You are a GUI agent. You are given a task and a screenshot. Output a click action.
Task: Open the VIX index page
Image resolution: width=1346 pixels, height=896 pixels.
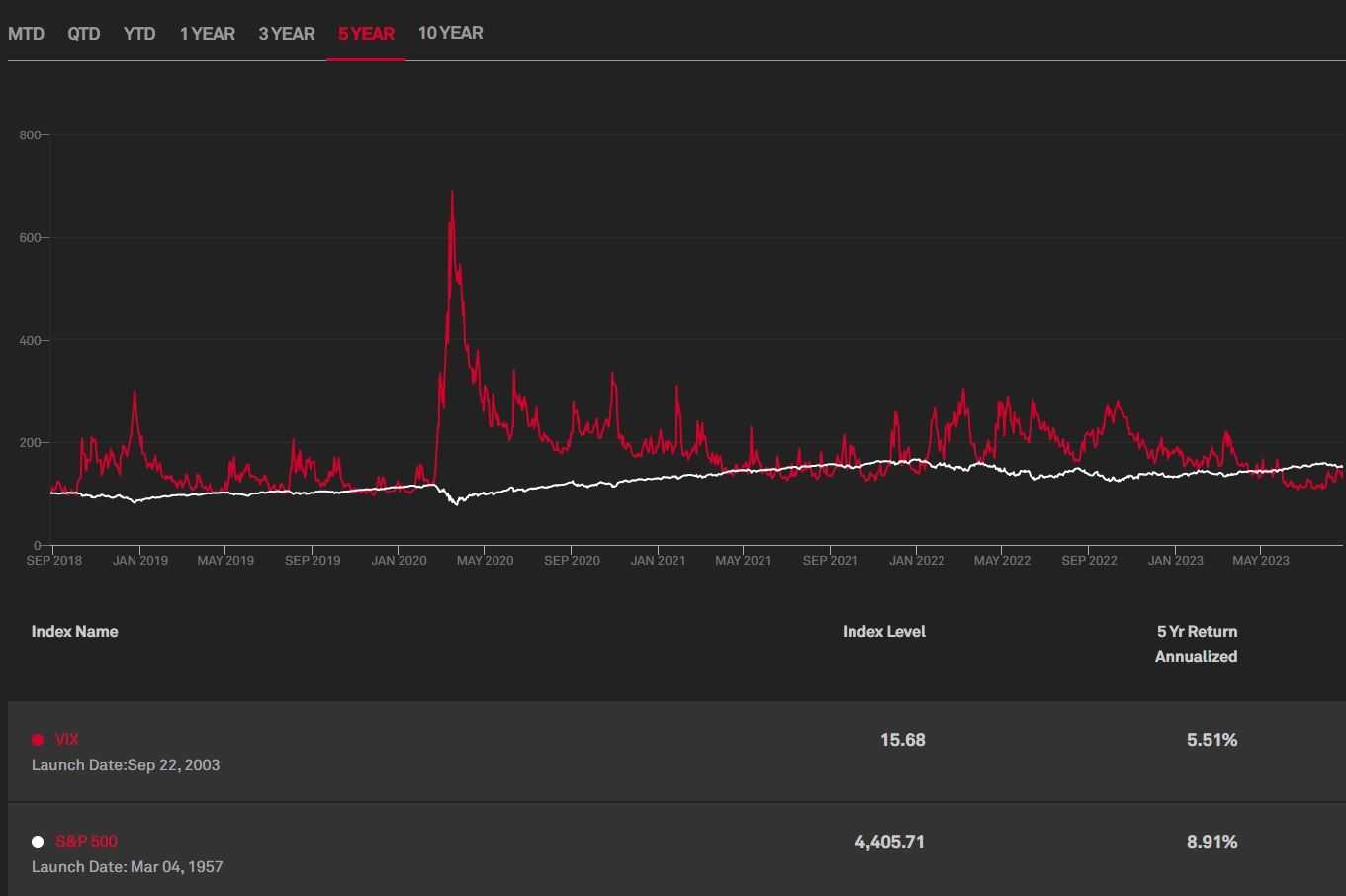[x=66, y=739]
